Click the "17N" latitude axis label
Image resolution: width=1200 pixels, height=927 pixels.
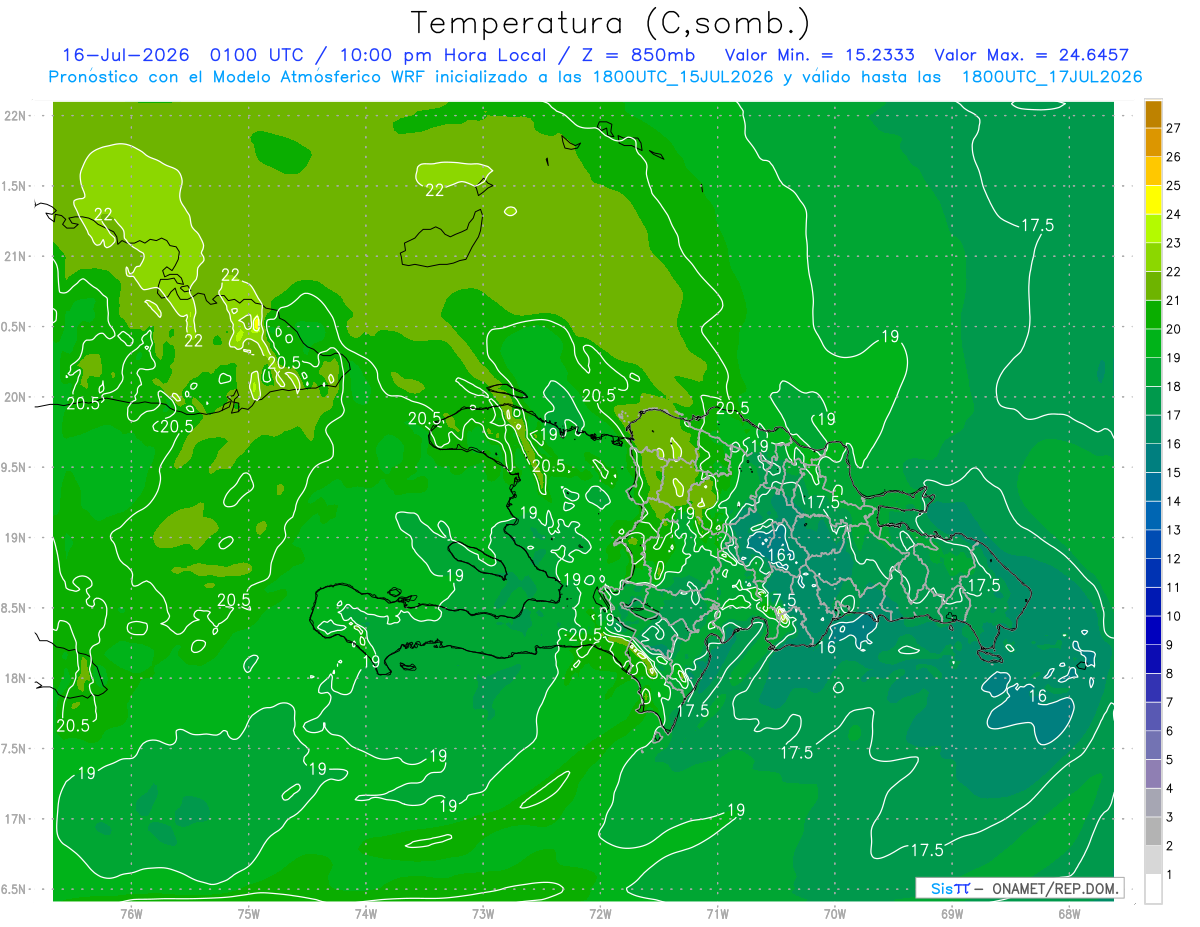pyautogui.click(x=14, y=819)
